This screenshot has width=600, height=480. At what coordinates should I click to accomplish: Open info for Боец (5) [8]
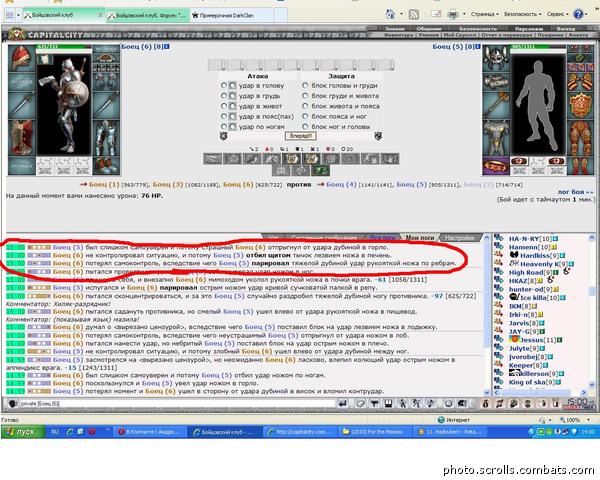click(x=478, y=47)
